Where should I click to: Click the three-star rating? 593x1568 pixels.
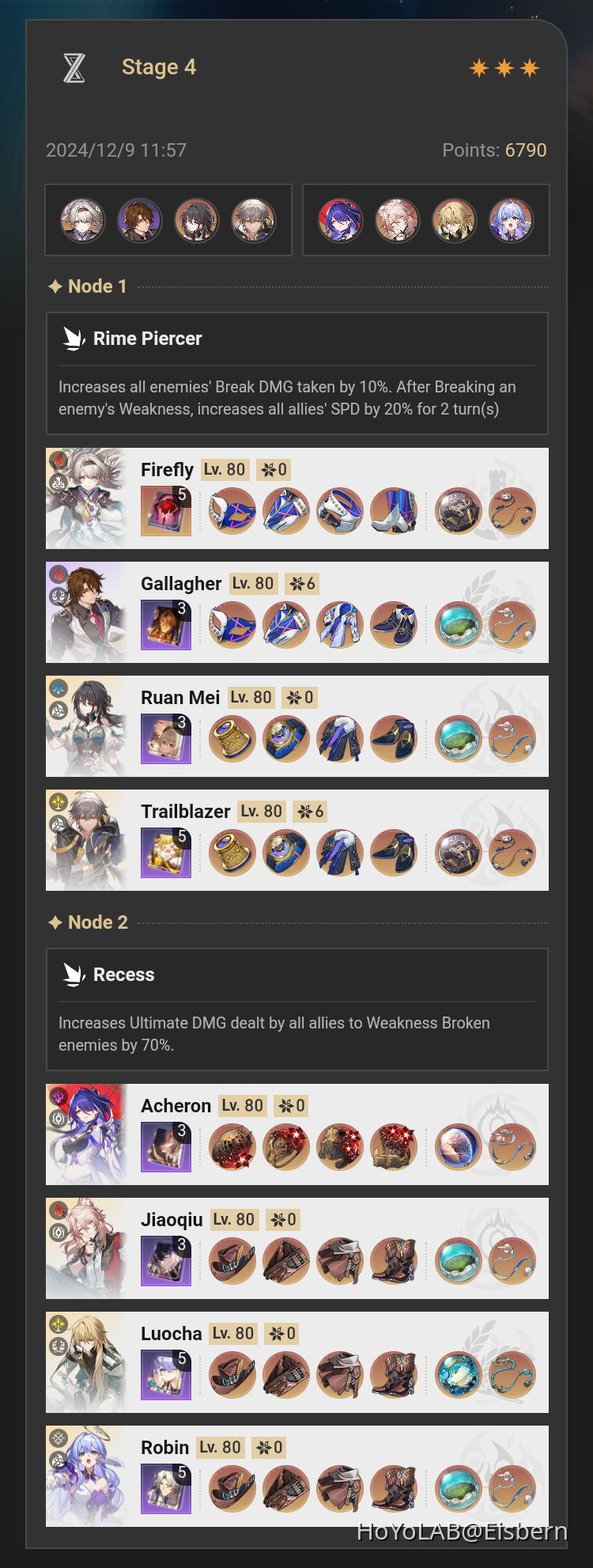pos(504,68)
